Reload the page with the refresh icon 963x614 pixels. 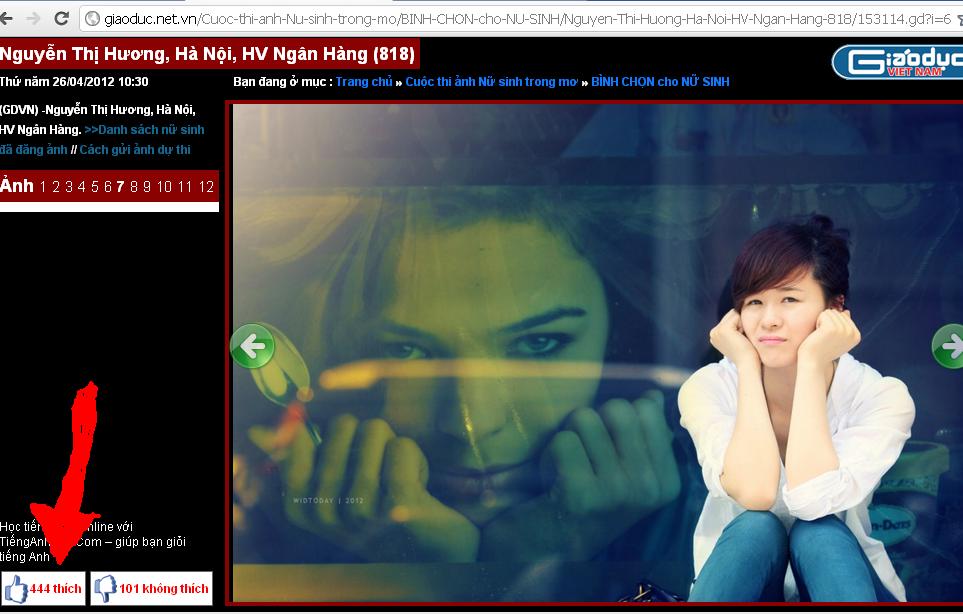tap(61, 18)
